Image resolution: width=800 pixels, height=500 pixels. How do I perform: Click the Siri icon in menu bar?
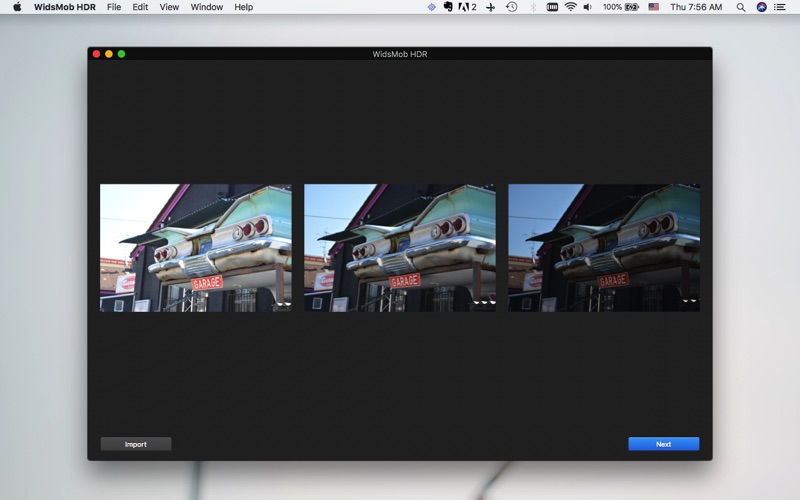pos(761,7)
